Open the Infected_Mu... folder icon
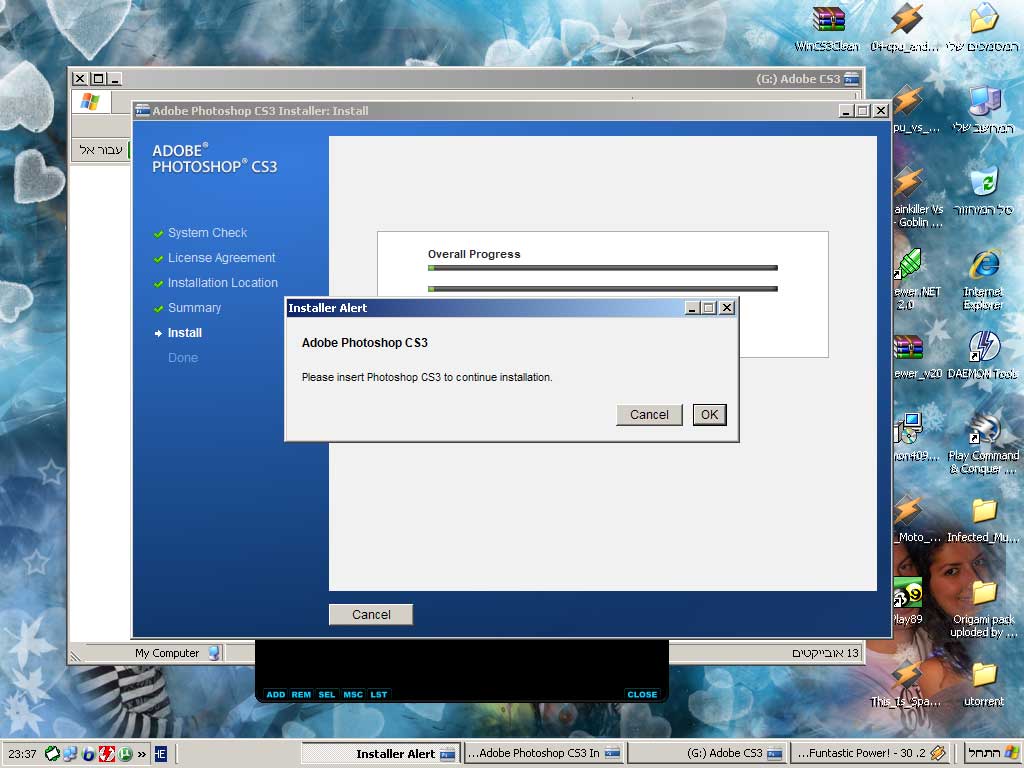Image resolution: width=1024 pixels, height=768 pixels. pos(984,511)
